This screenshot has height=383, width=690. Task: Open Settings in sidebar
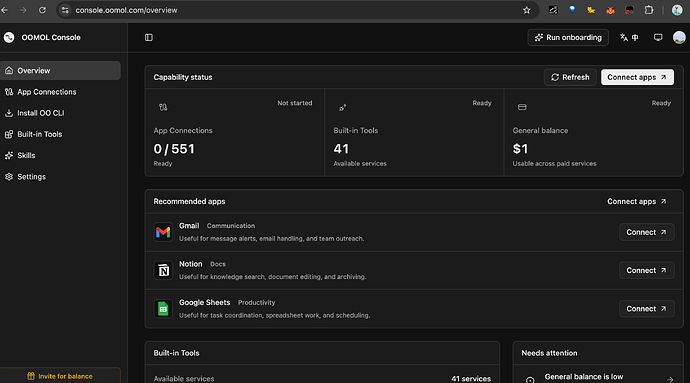pyautogui.click(x=60, y=177)
